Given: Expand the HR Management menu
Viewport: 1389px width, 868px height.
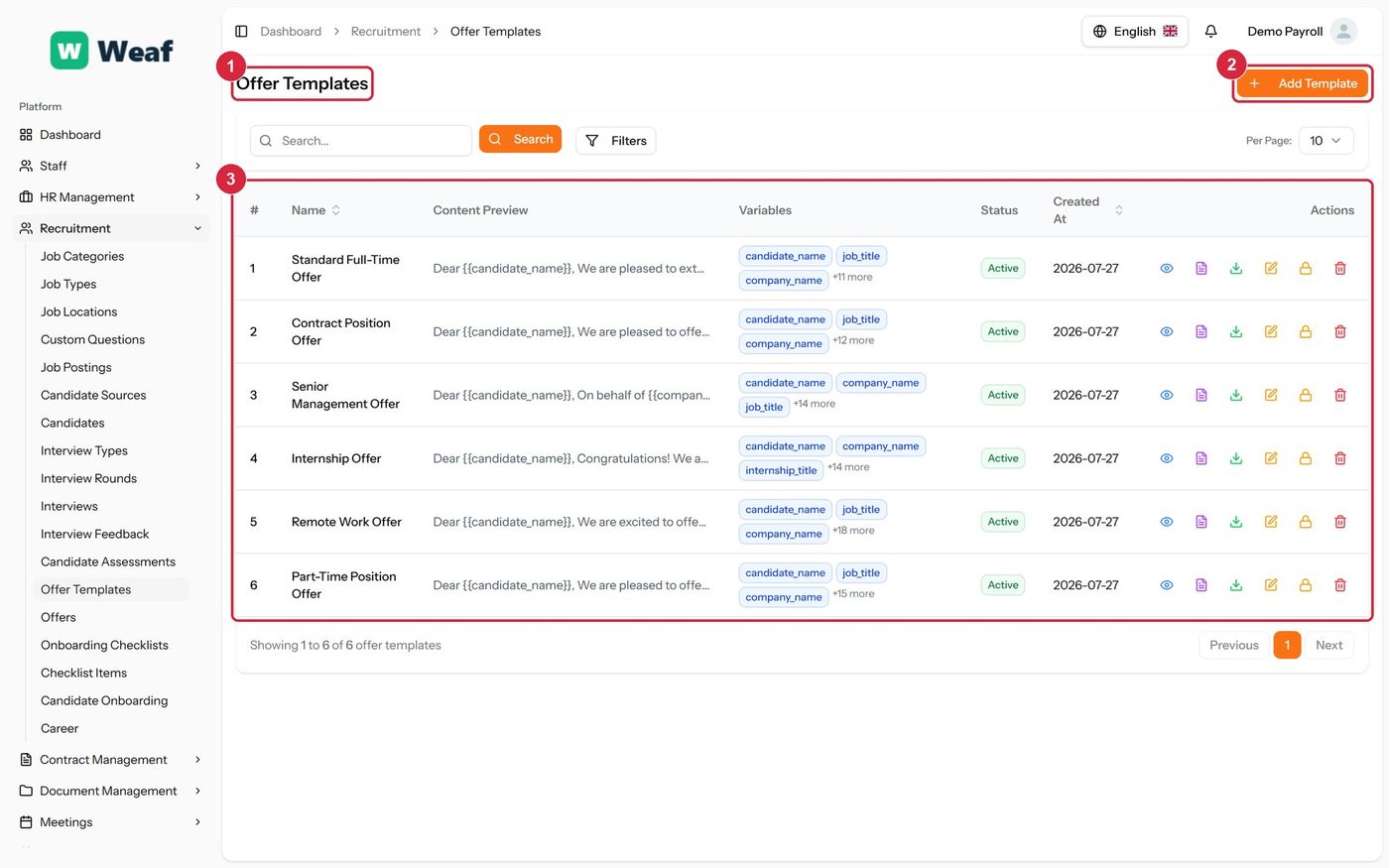Looking at the screenshot, I should pos(110,197).
